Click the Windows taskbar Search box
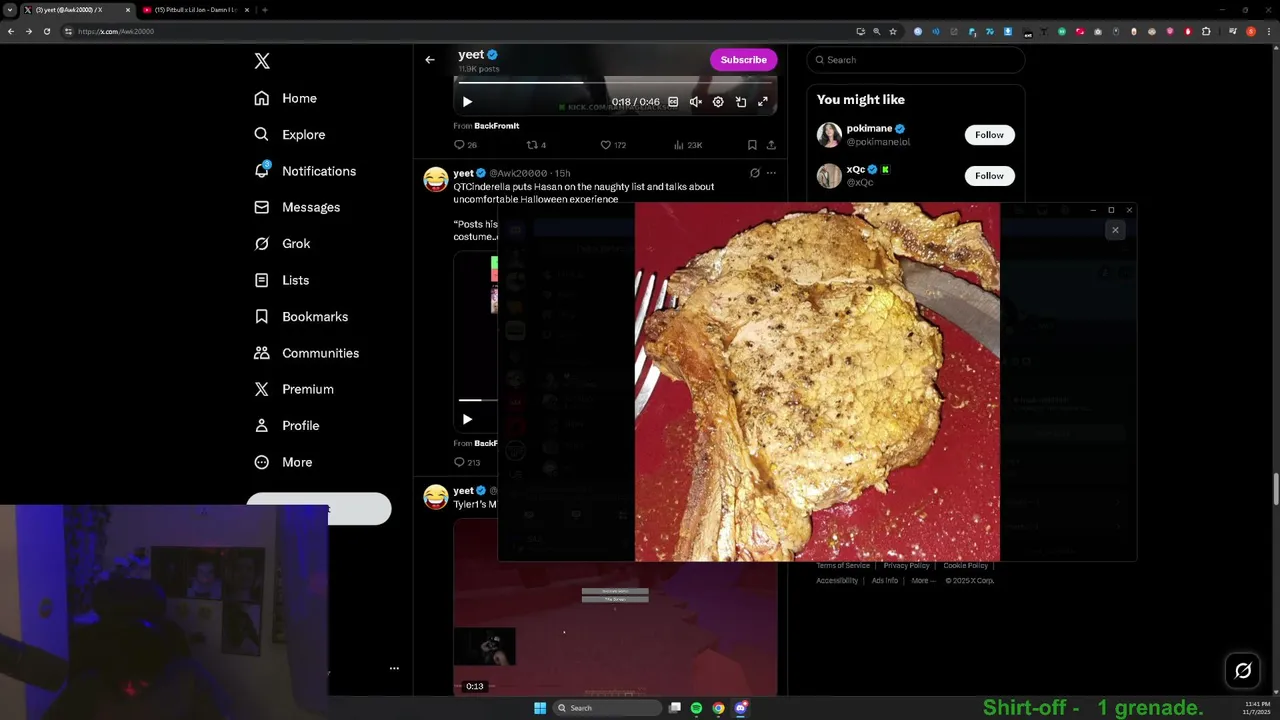The image size is (1280, 720). 608,708
